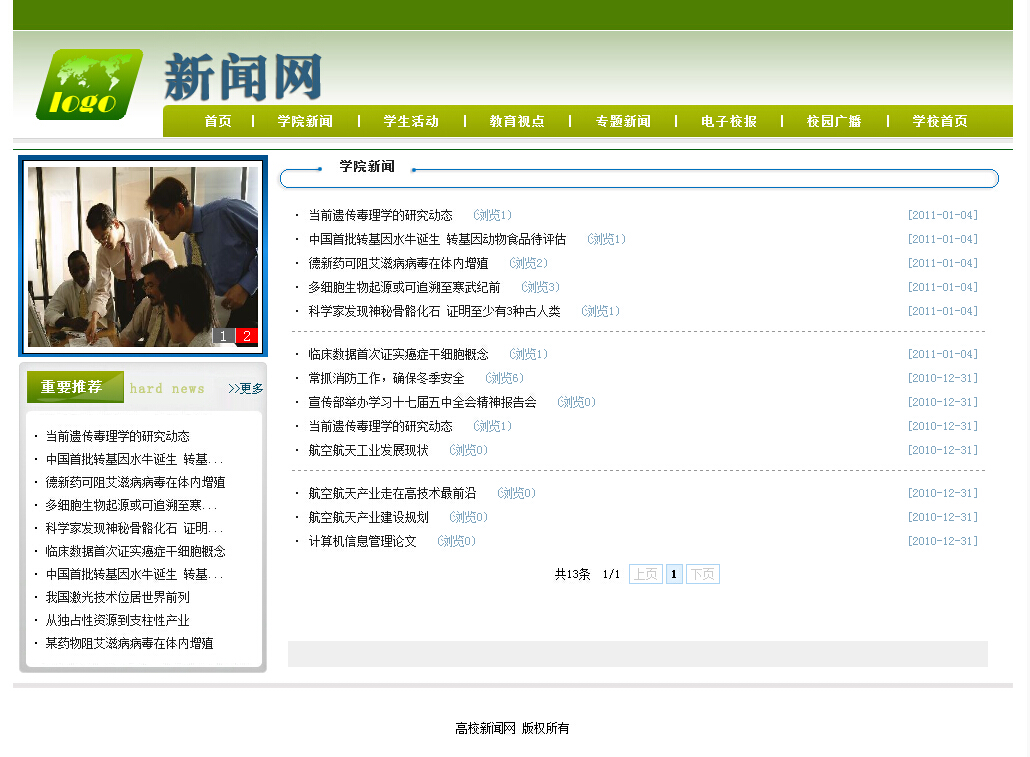Click the hard news label

coord(167,388)
